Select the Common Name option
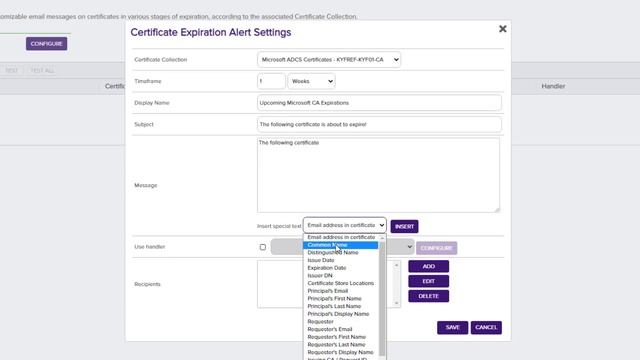The image size is (640, 360). tap(341, 245)
